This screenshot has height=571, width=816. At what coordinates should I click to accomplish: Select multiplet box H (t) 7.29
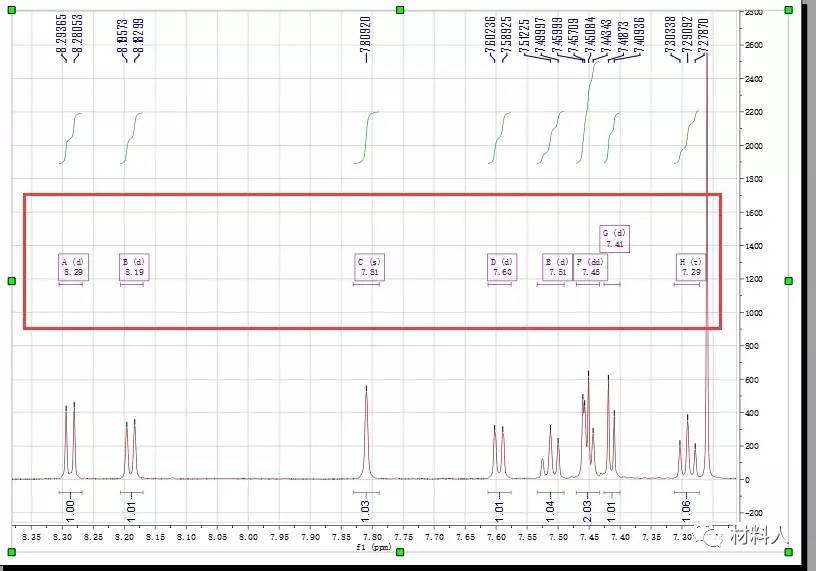coord(691,267)
